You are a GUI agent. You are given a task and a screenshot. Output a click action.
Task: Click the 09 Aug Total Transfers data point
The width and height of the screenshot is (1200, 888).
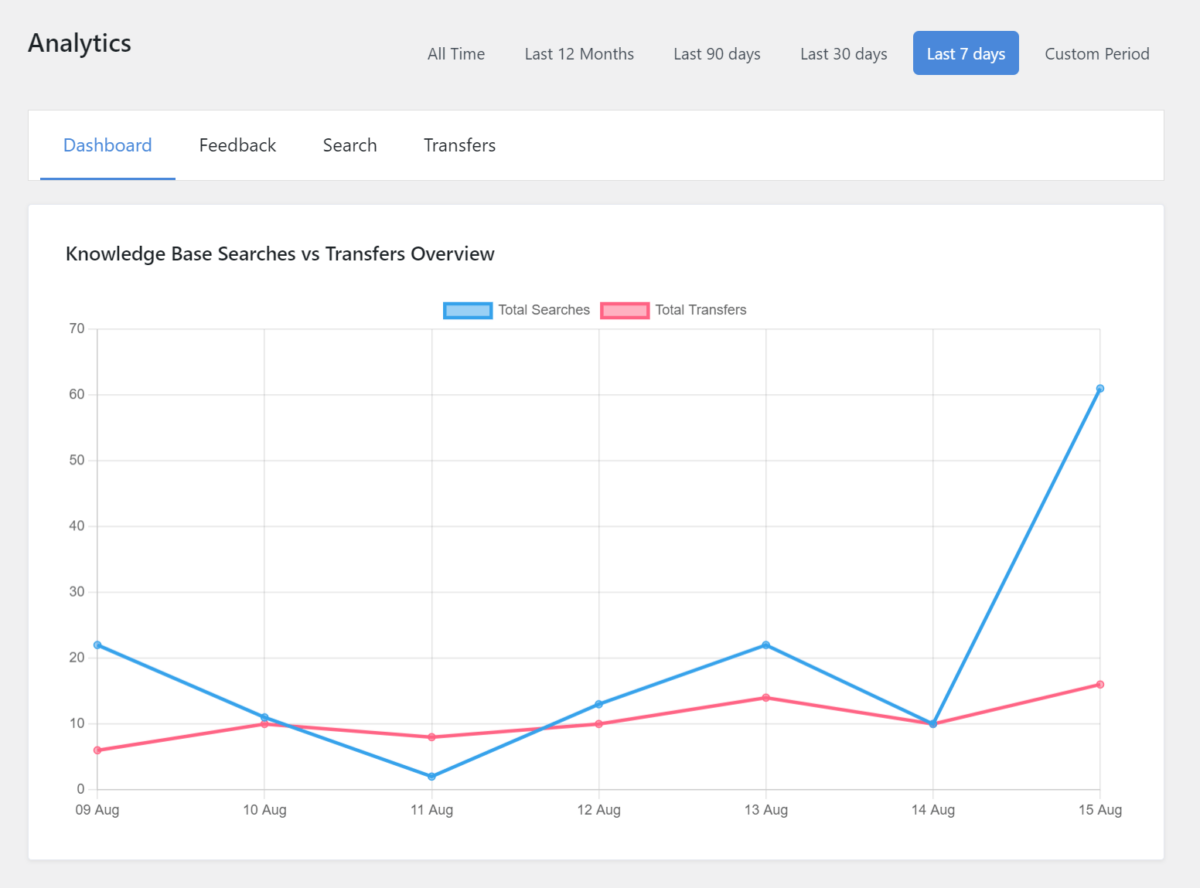[x=97, y=750]
